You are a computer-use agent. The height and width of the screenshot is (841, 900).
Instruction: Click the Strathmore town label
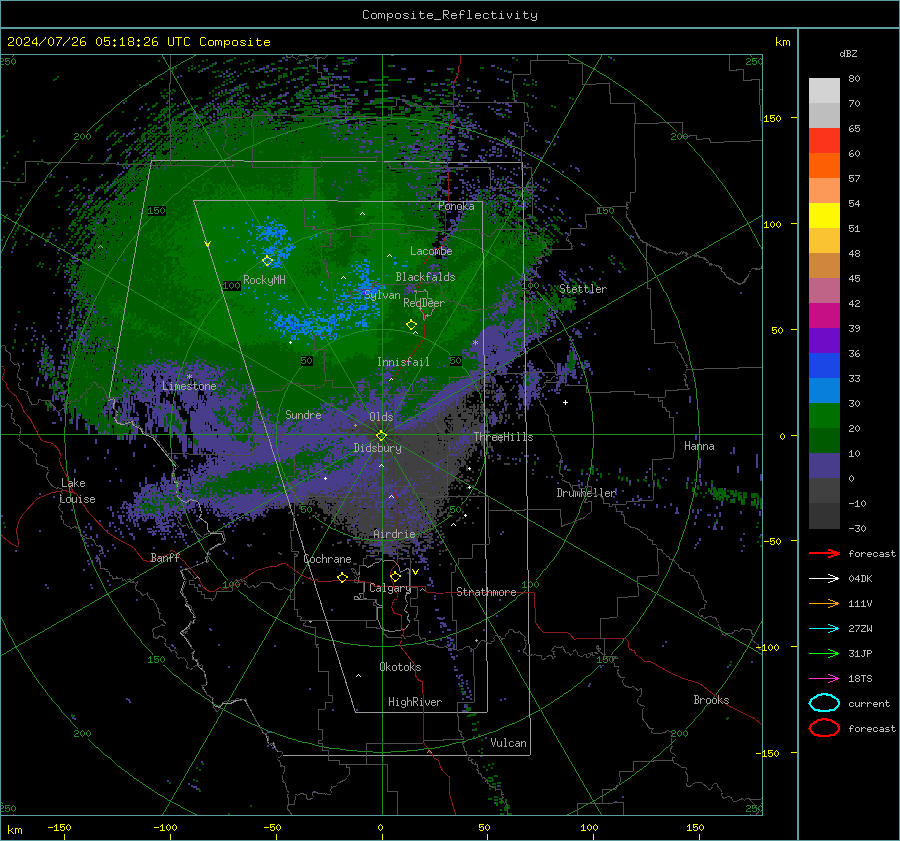486,592
